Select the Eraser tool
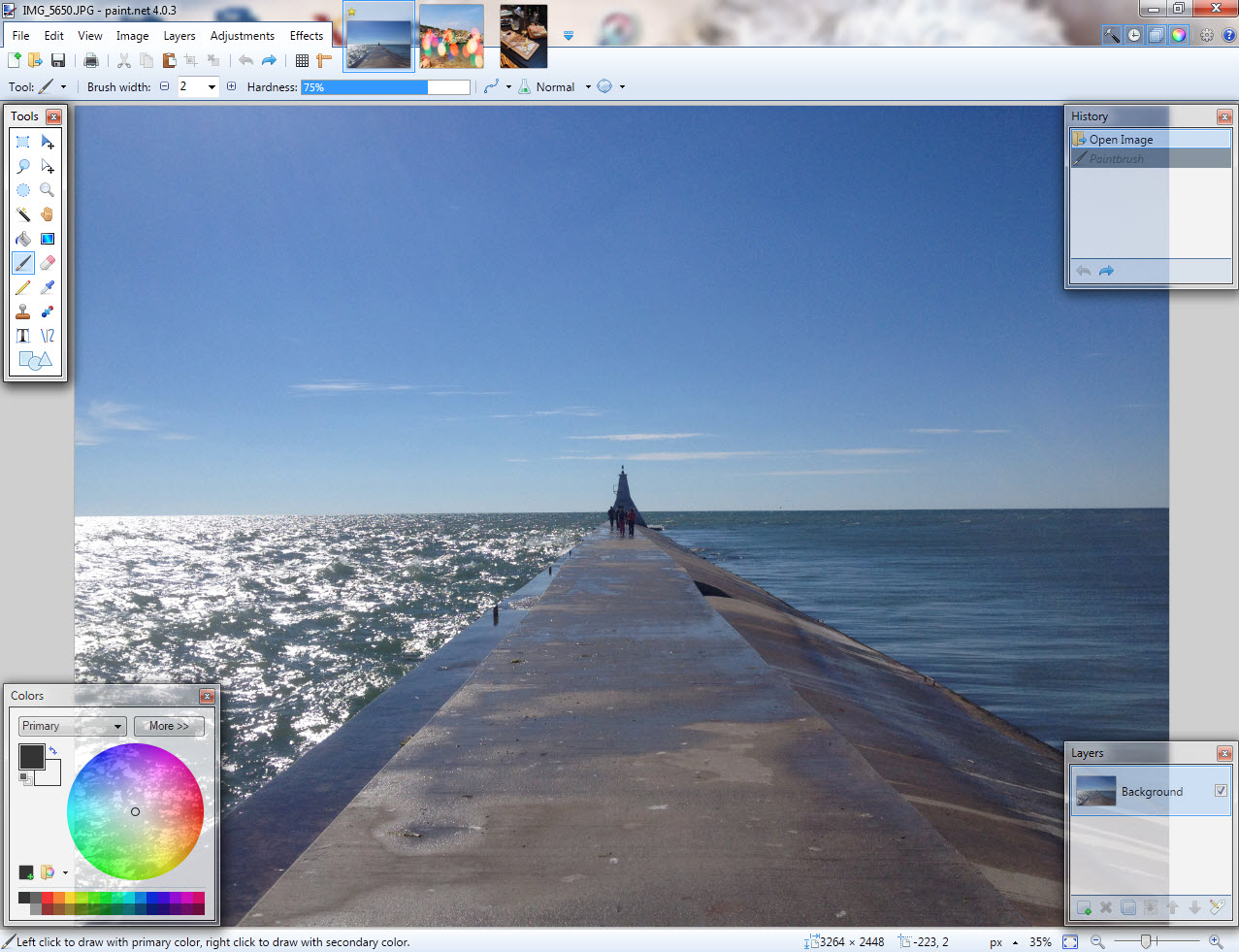 (47, 262)
